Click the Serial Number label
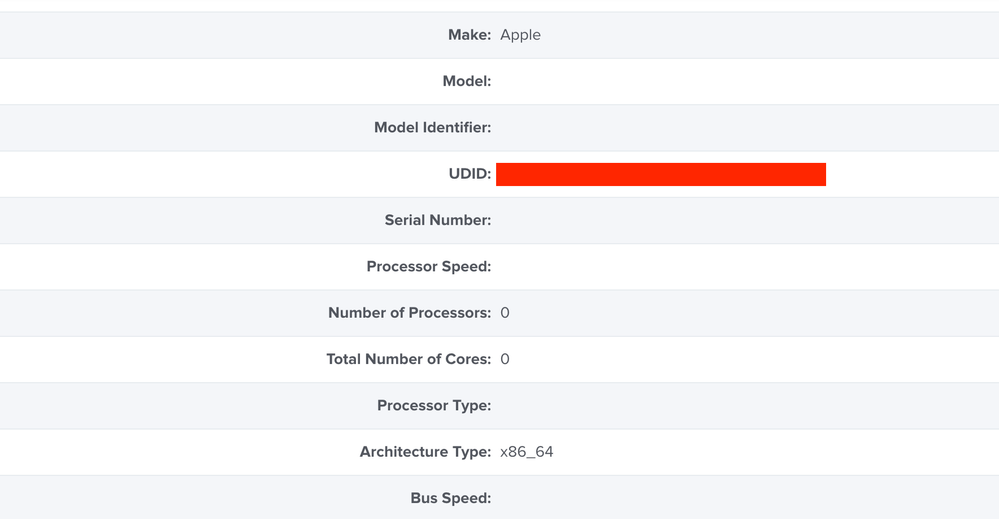This screenshot has width=999, height=519. point(438,220)
